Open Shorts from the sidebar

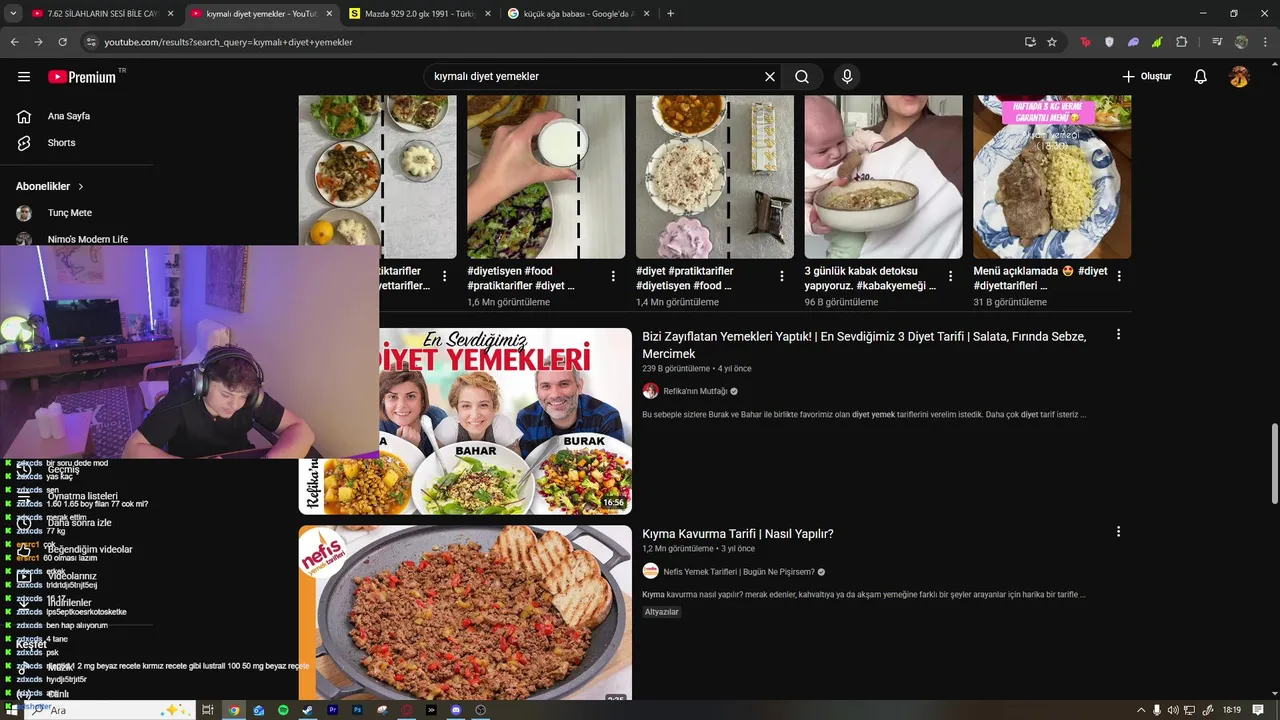tap(62, 143)
